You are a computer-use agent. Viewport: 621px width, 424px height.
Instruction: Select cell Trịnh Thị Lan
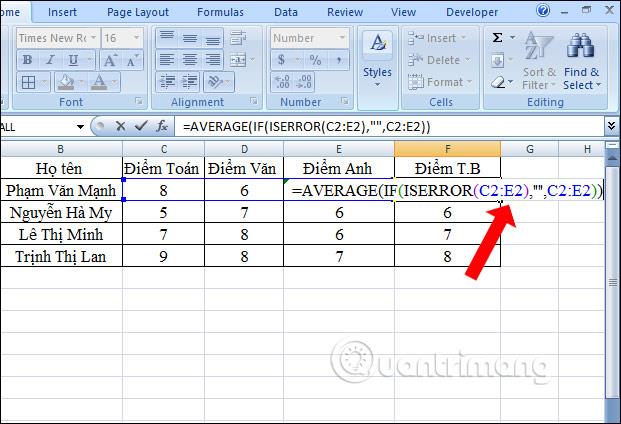point(61,257)
